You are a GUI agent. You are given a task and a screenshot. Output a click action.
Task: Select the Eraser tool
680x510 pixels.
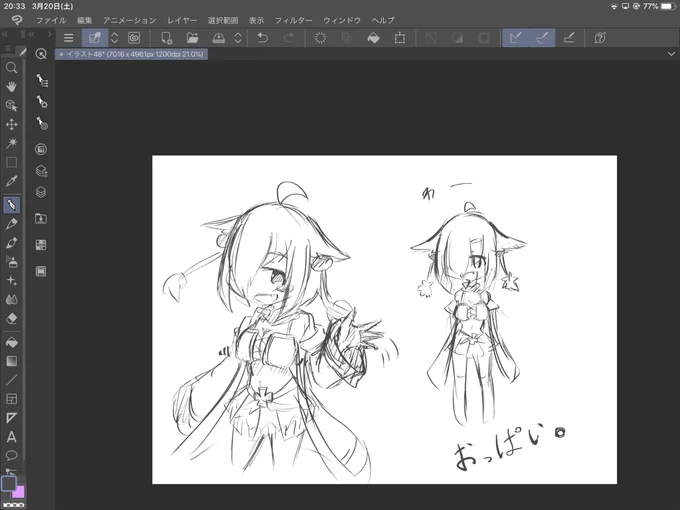pos(12,318)
